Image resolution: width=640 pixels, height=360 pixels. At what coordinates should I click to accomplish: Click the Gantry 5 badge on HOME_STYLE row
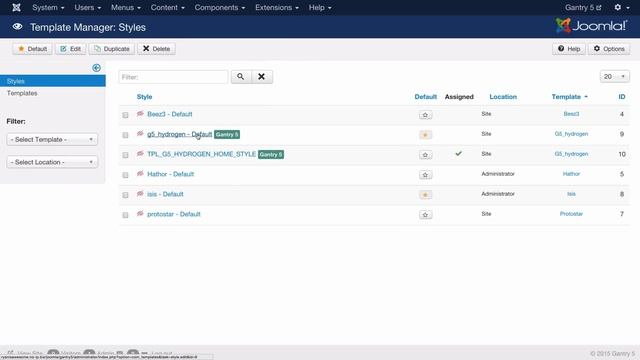(271, 154)
